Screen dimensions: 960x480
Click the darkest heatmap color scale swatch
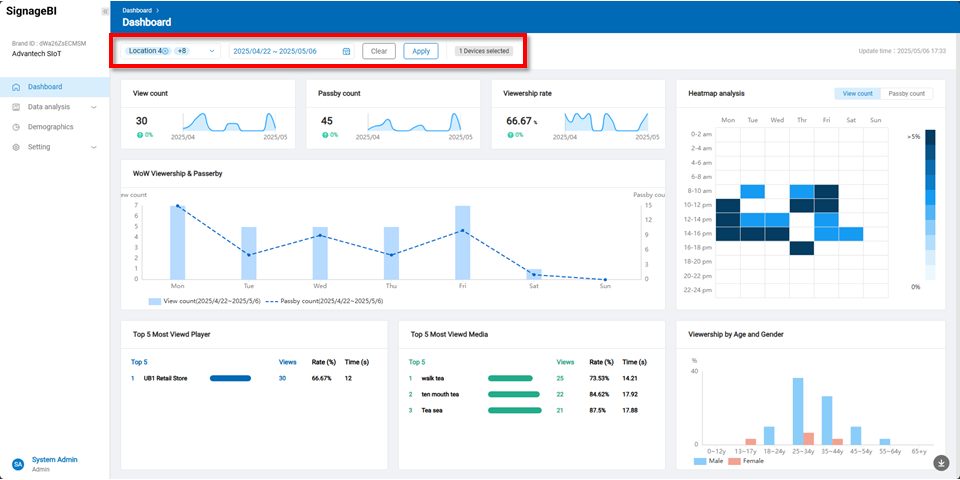click(930, 138)
